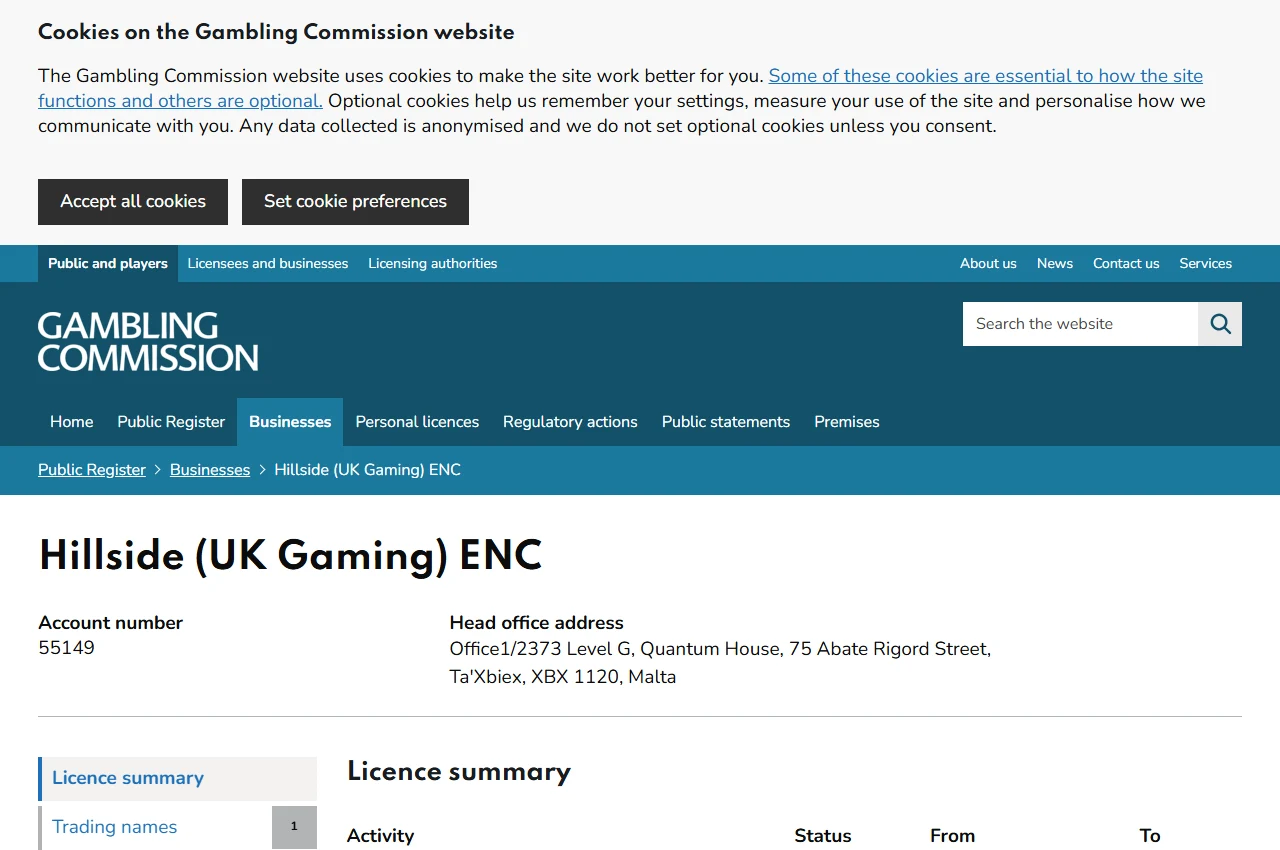Open Contact us page

click(x=1126, y=264)
